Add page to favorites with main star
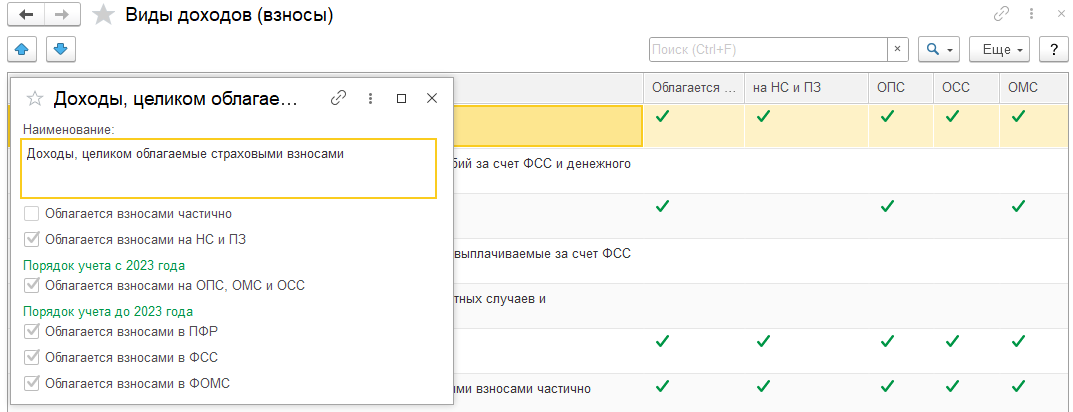Screen dimensions: 1073x412 point(103,15)
